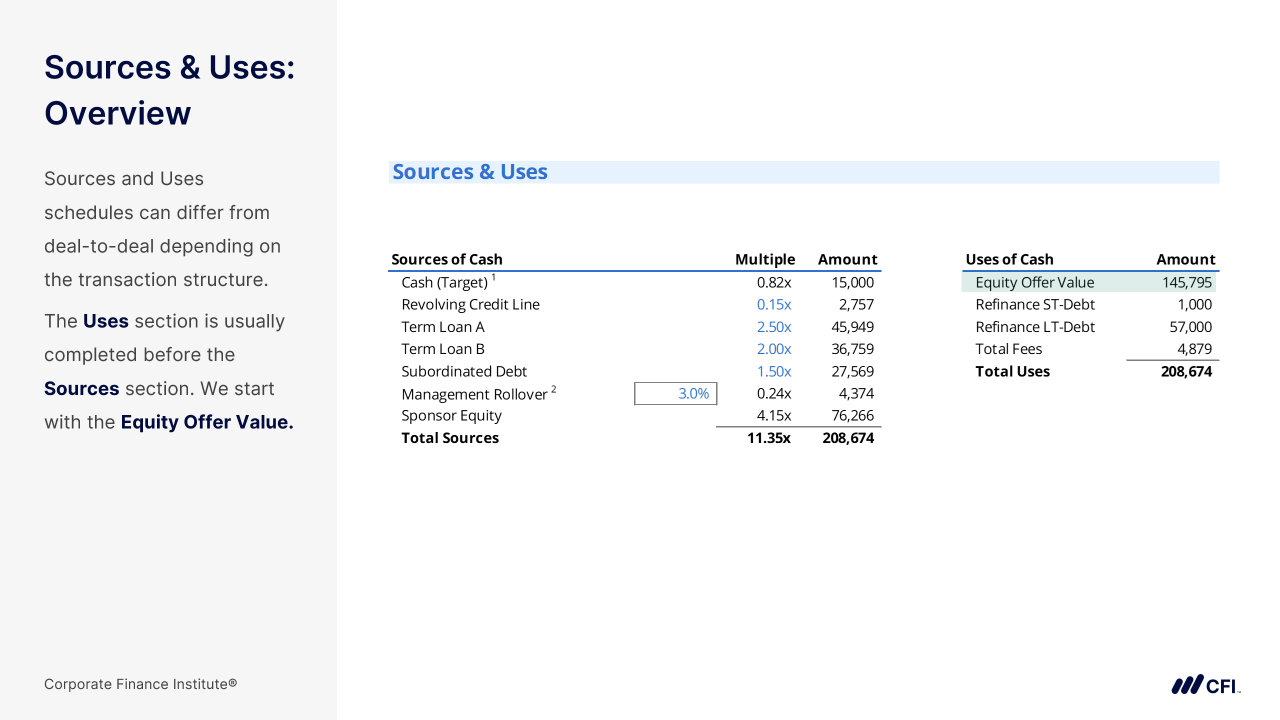Image resolution: width=1280 pixels, height=720 pixels.
Task: Click the Sources & Uses: Overview title
Action: (169, 90)
